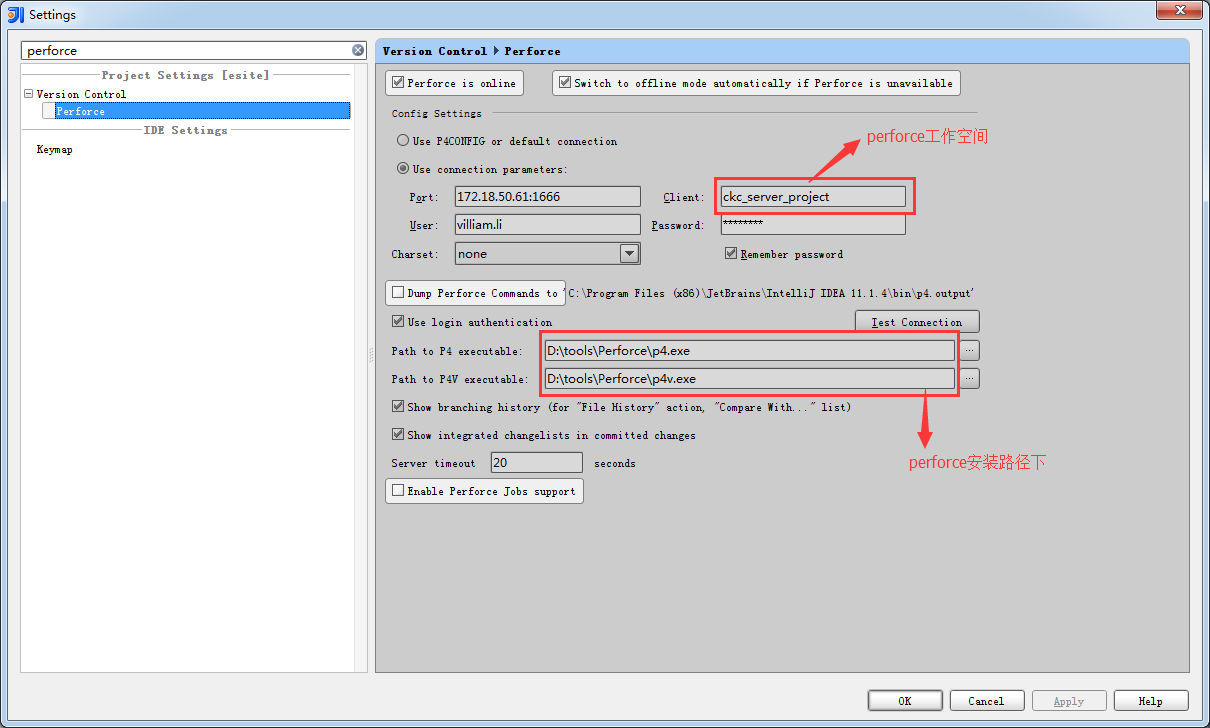Click the Path to P4V executable field
The image size is (1210, 728).
click(x=749, y=379)
